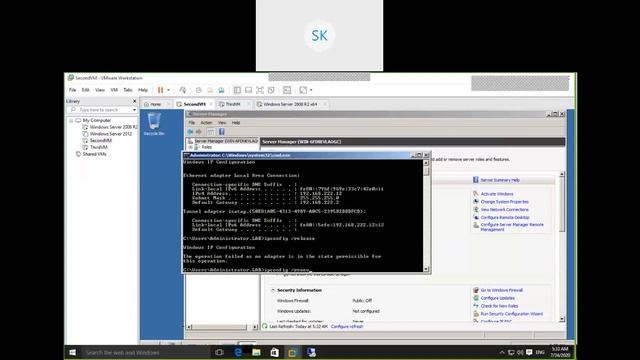The width and height of the screenshot is (640, 360).
Task: Click Change System Properties link
Action: click(x=504, y=202)
